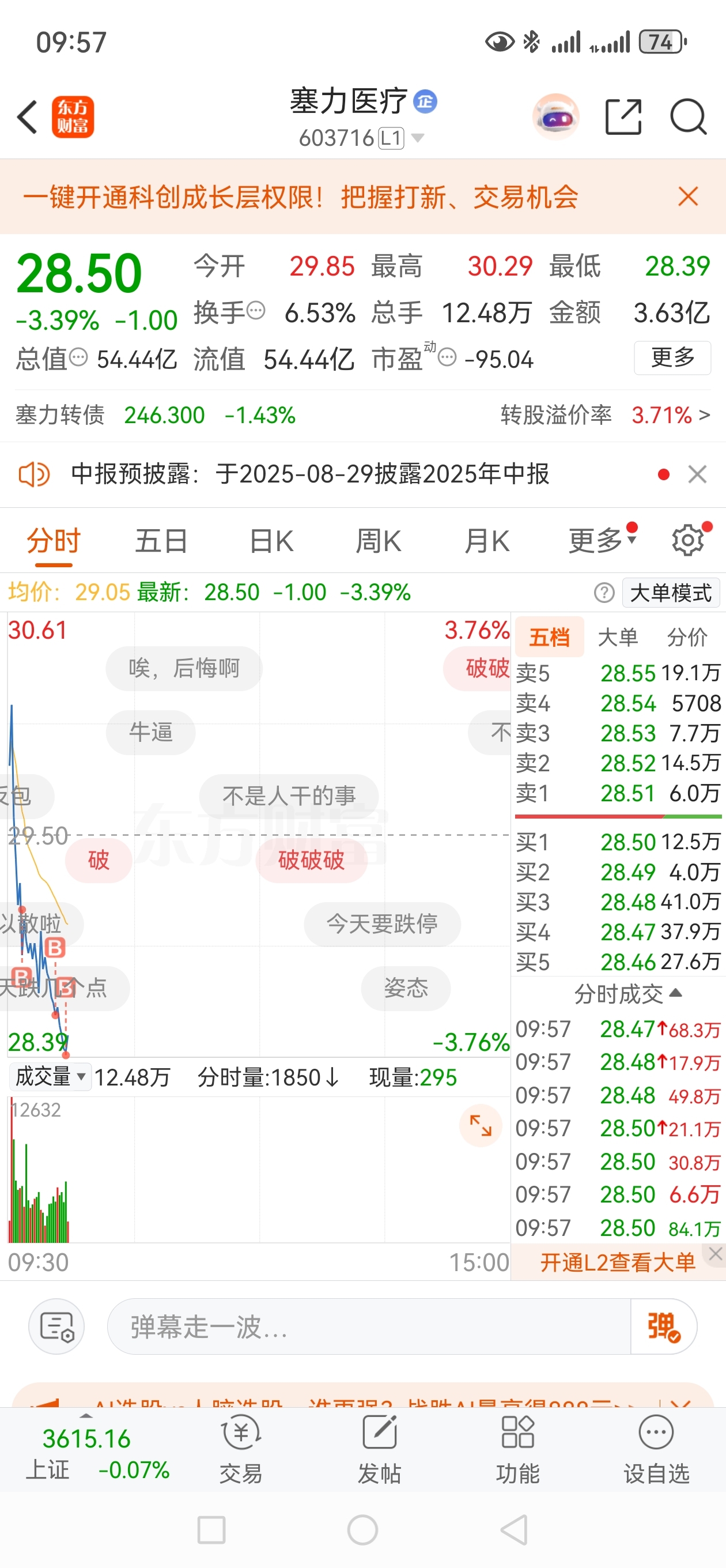Tap the Android home circle button
Image resolution: width=726 pixels, height=1568 pixels.
362,1529
